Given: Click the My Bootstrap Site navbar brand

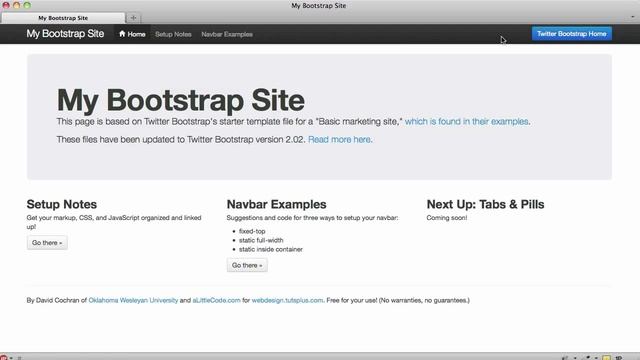Looking at the screenshot, I should coord(65,34).
